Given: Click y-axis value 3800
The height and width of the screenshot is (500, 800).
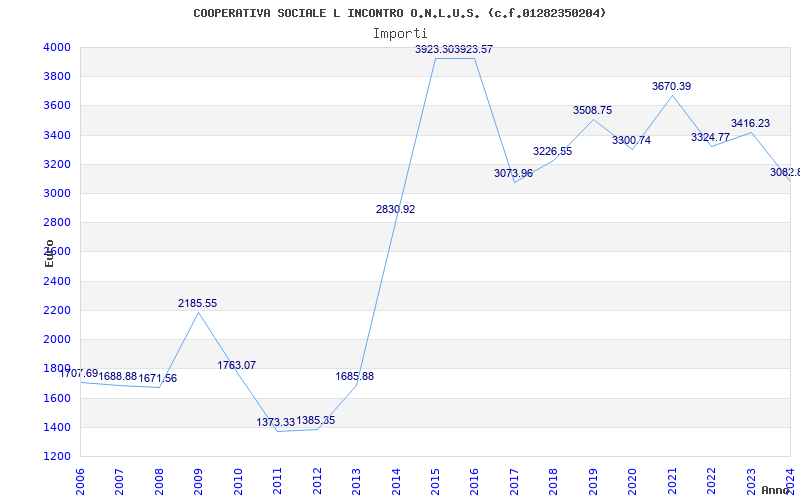Looking at the screenshot, I should coord(58,77).
